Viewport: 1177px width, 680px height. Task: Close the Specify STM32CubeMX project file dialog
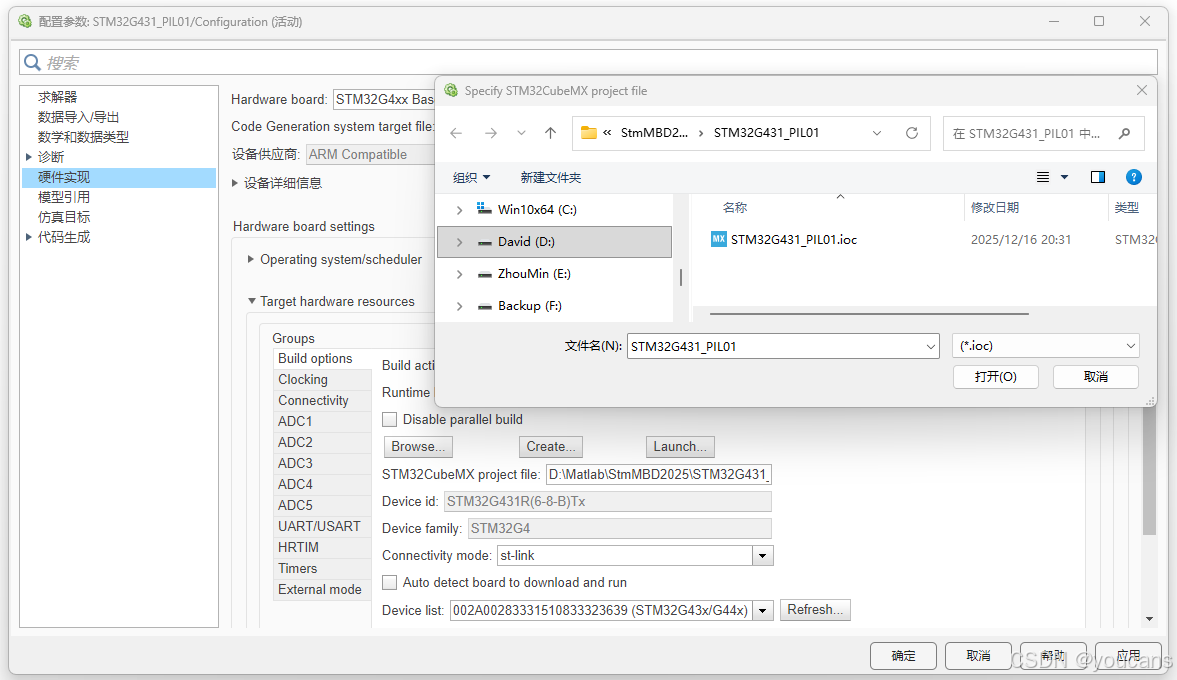pos(1142,90)
